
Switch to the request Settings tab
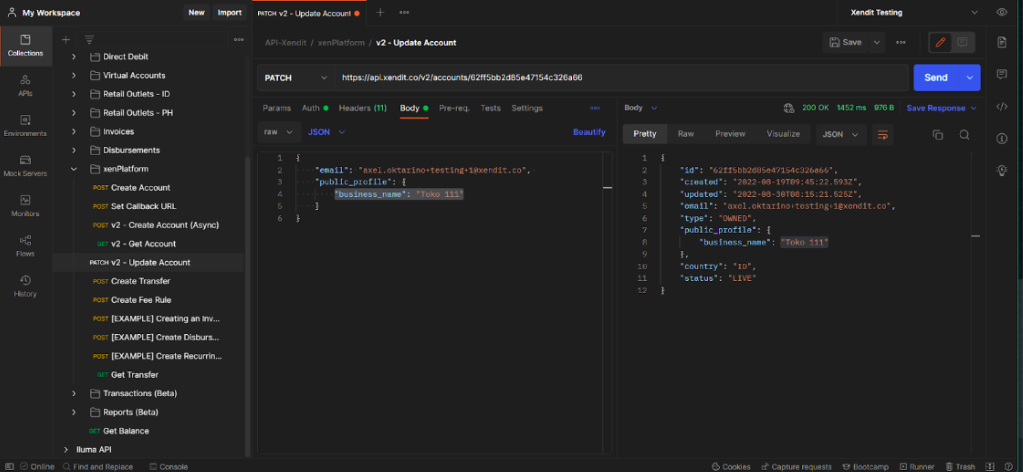(x=527, y=108)
